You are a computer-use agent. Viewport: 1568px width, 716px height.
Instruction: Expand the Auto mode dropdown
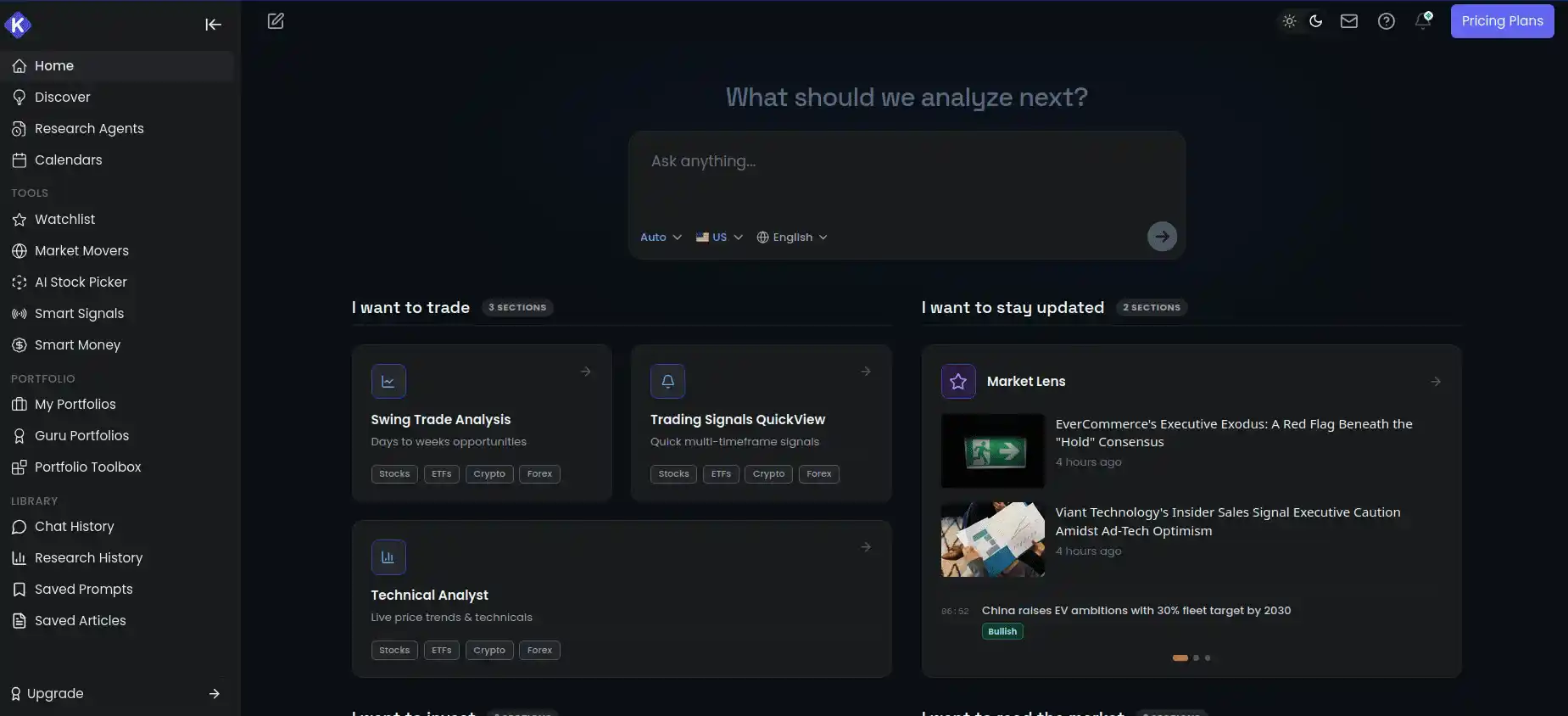(661, 238)
